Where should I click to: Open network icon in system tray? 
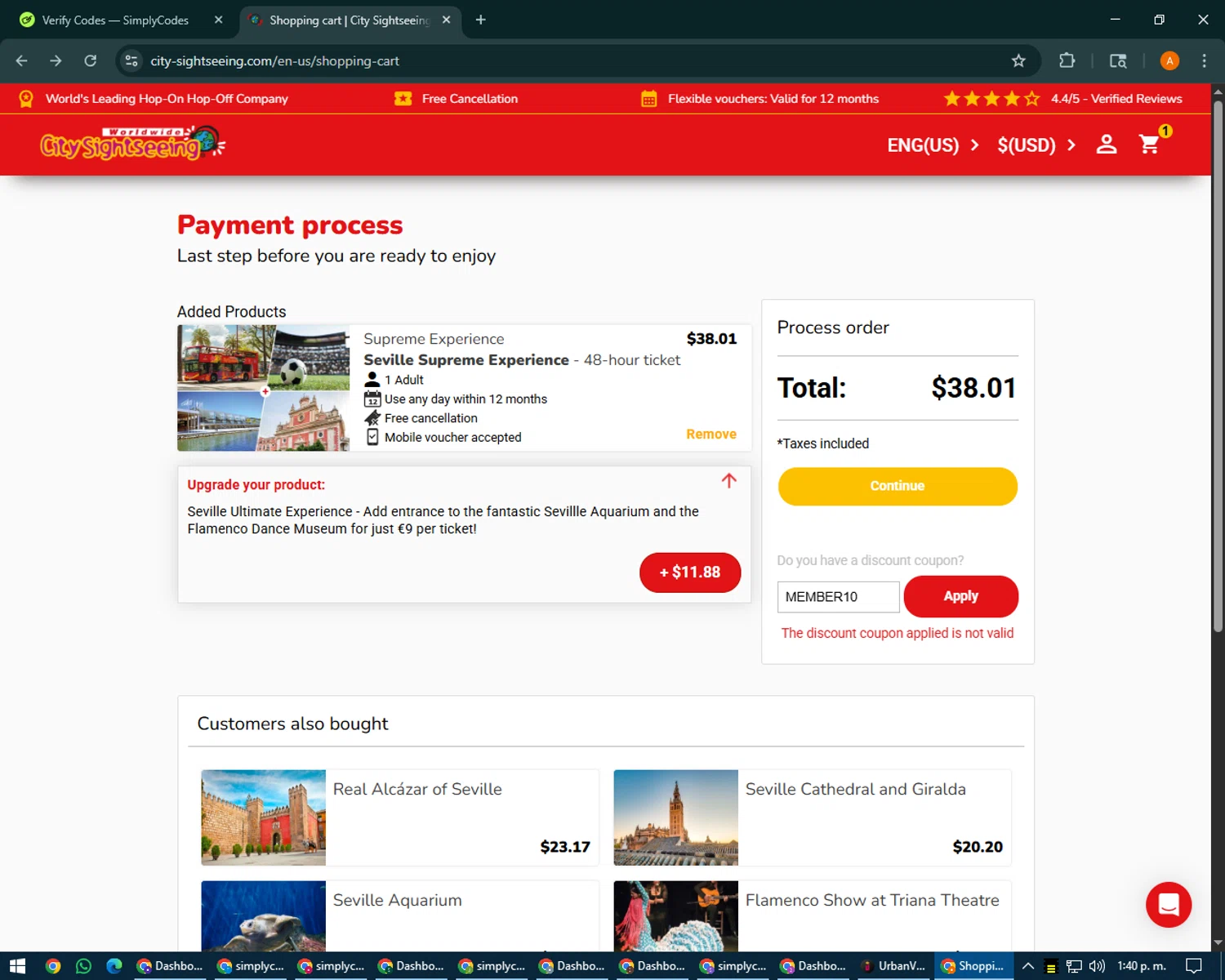pos(1074,966)
